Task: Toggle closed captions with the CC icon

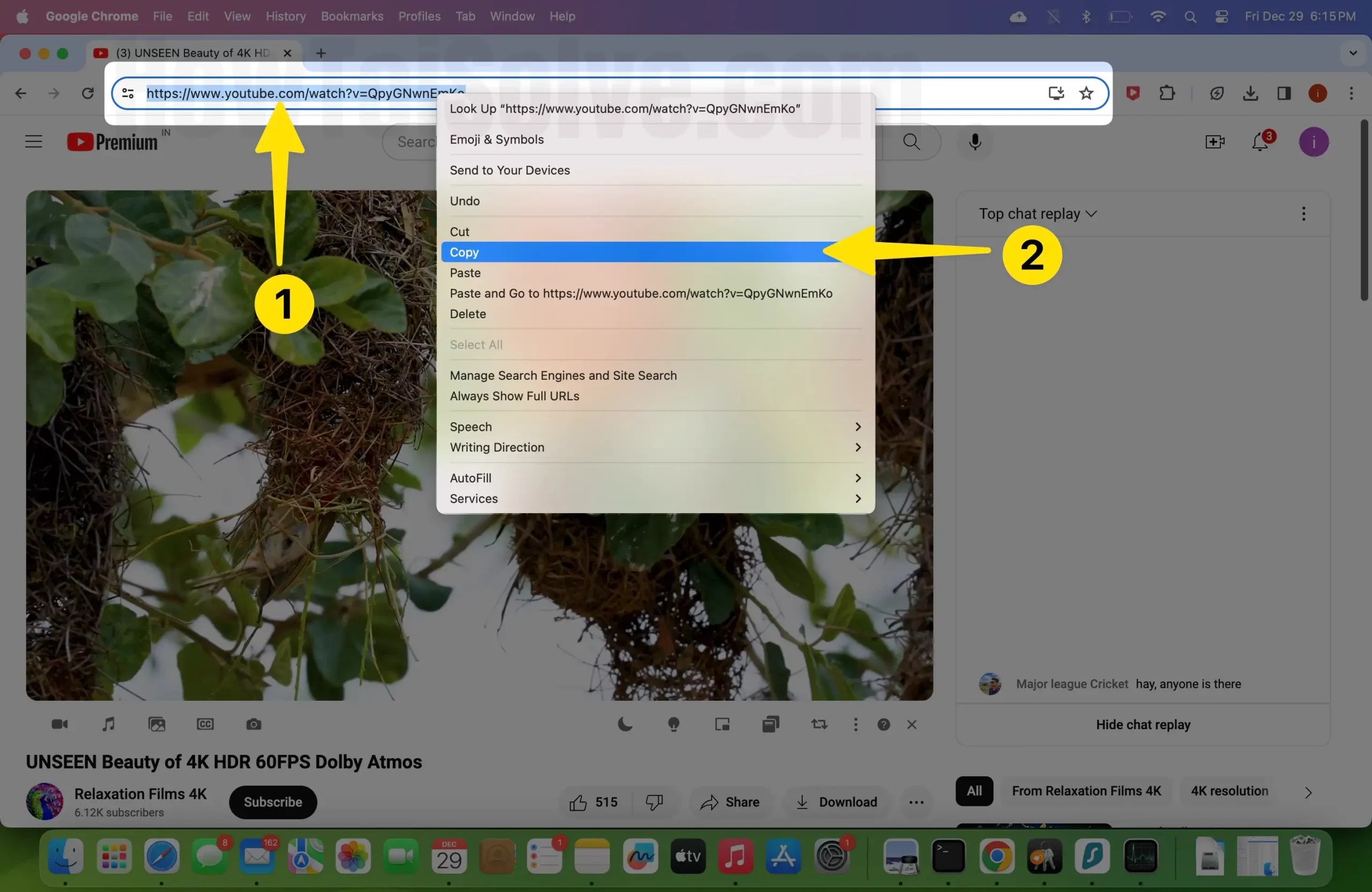Action: point(205,724)
